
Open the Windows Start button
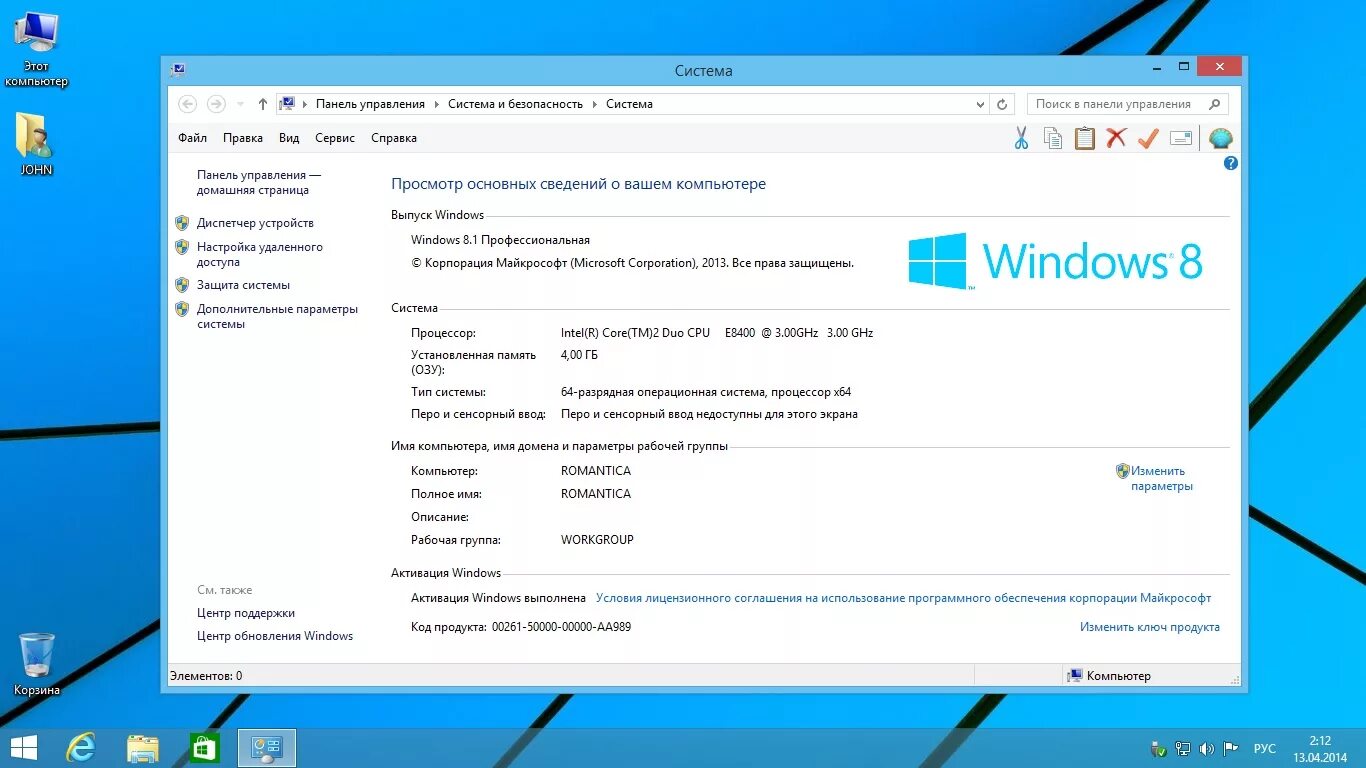click(24, 748)
